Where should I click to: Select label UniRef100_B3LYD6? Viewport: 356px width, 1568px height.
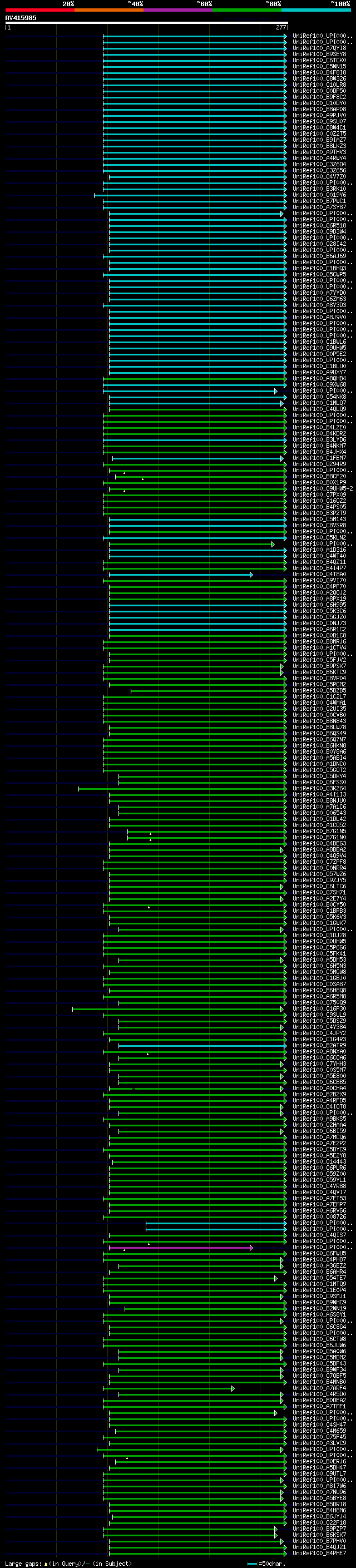319,439
